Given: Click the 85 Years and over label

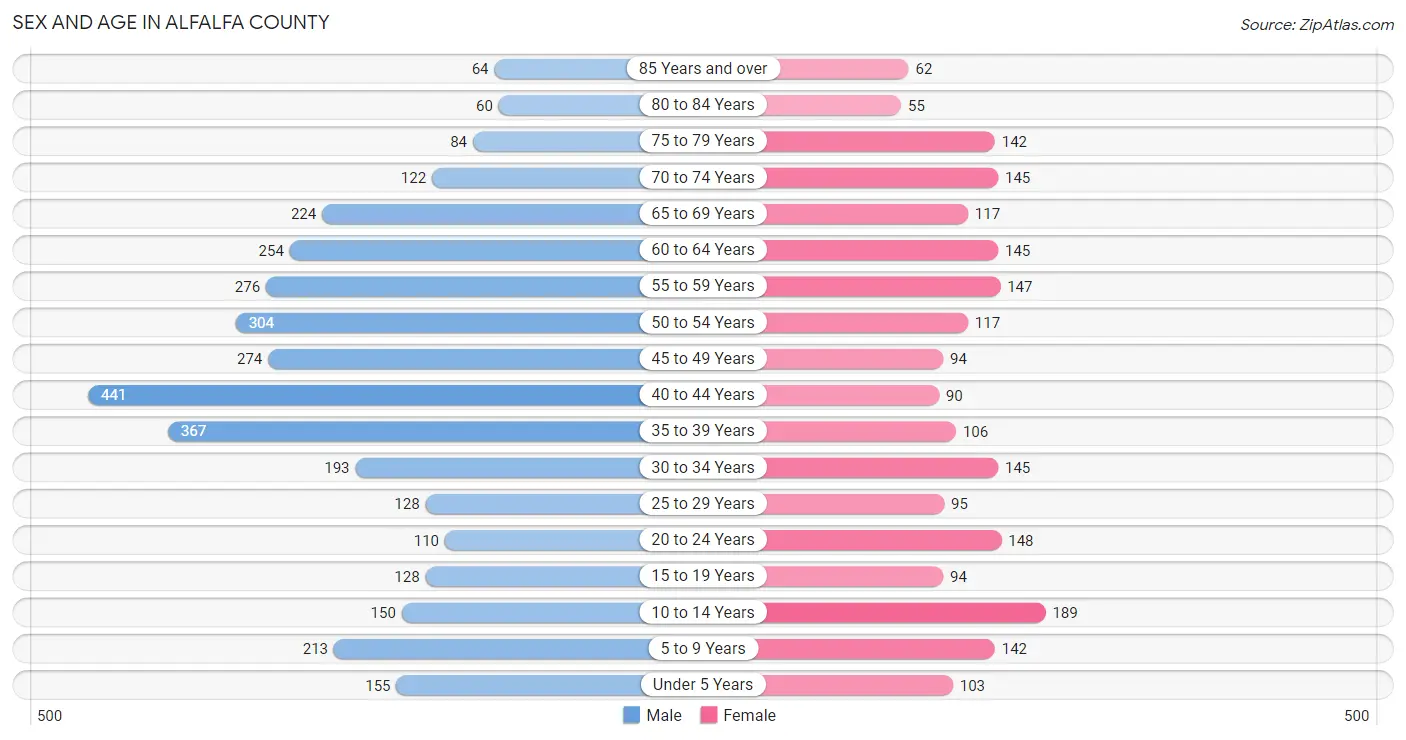Looking at the screenshot, I should [703, 68].
